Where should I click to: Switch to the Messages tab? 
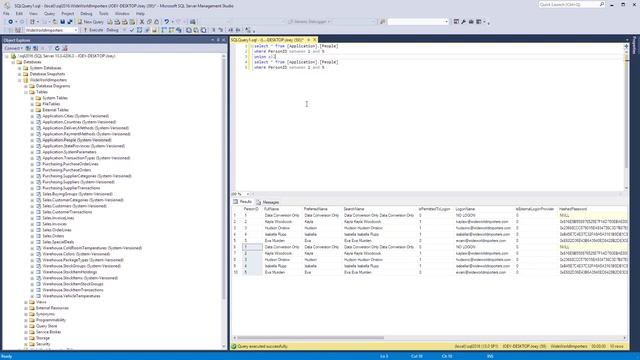point(268,202)
